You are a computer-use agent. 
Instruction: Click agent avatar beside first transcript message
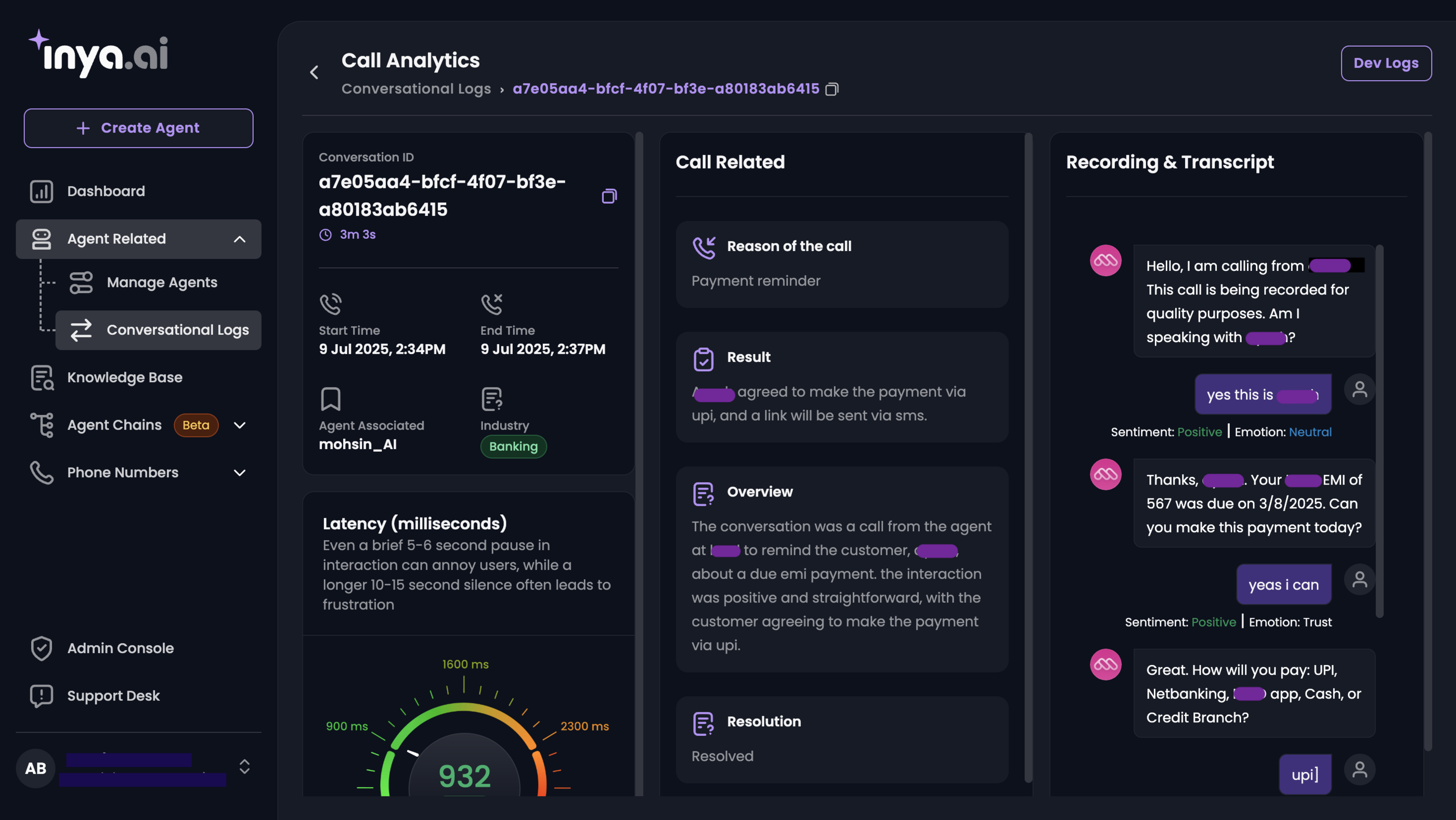[1105, 261]
